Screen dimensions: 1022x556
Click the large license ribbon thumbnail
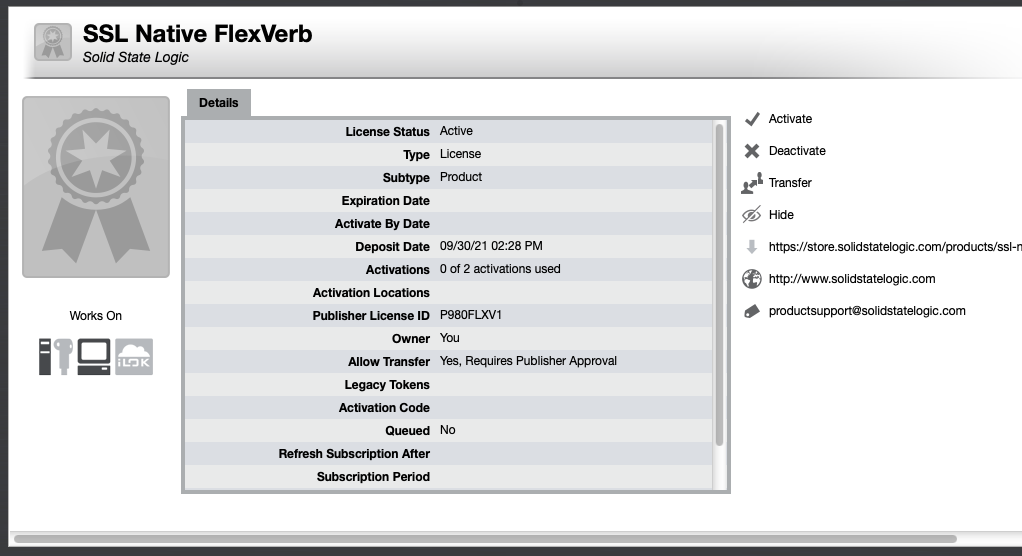tap(96, 187)
